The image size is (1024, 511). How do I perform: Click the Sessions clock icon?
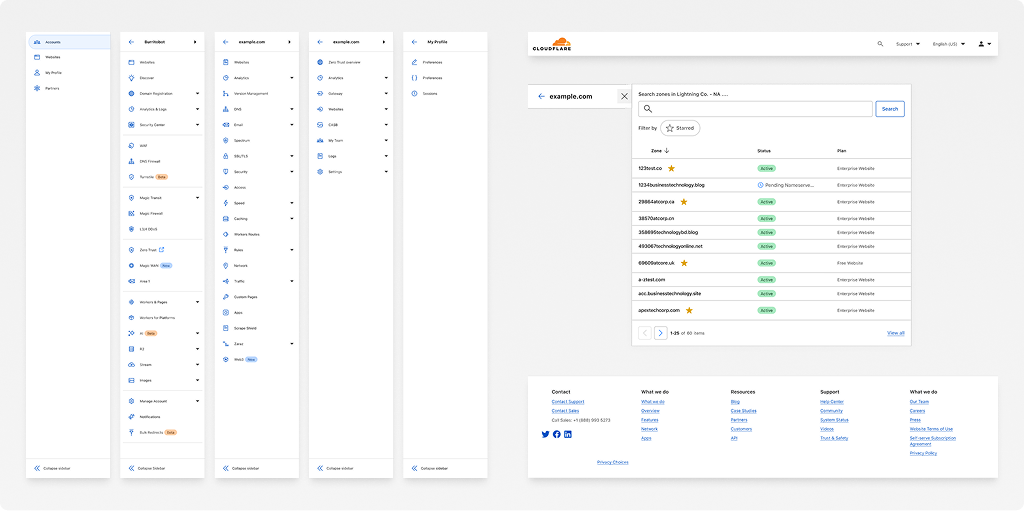coord(414,93)
